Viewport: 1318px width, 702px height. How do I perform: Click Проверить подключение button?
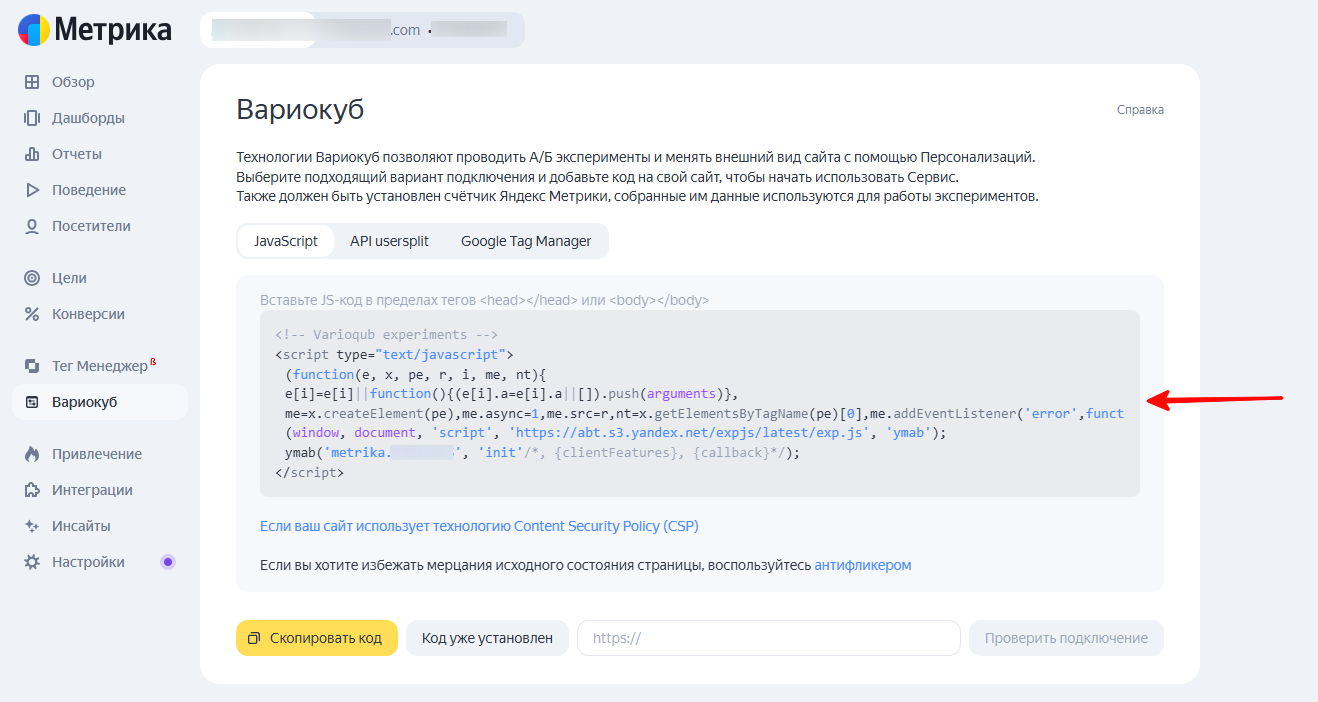point(1066,638)
